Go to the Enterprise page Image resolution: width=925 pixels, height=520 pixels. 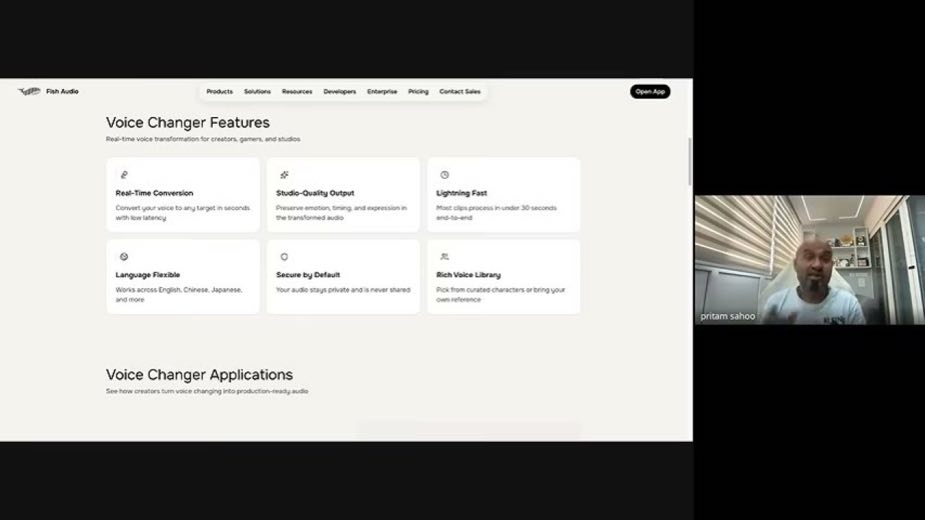(382, 91)
